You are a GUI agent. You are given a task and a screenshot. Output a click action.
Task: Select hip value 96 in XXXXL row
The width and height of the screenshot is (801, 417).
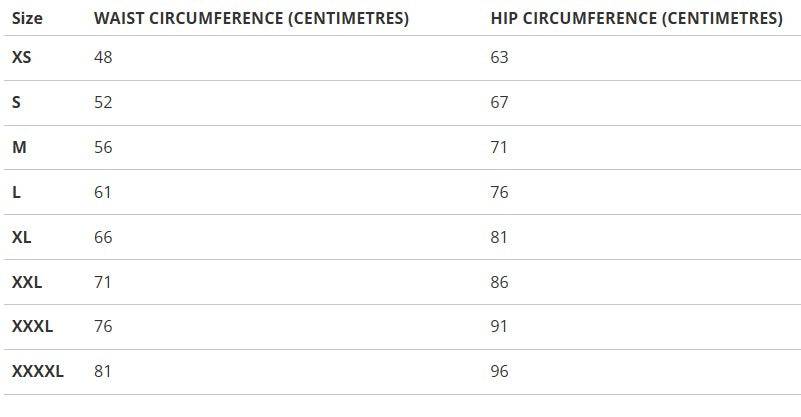click(499, 371)
